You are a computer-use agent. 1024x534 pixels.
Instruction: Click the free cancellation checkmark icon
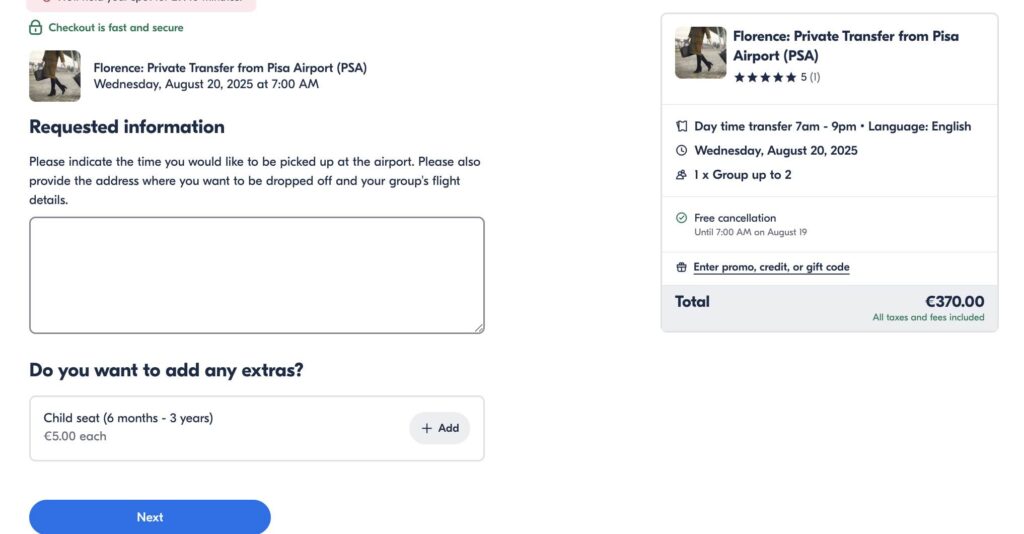[681, 218]
